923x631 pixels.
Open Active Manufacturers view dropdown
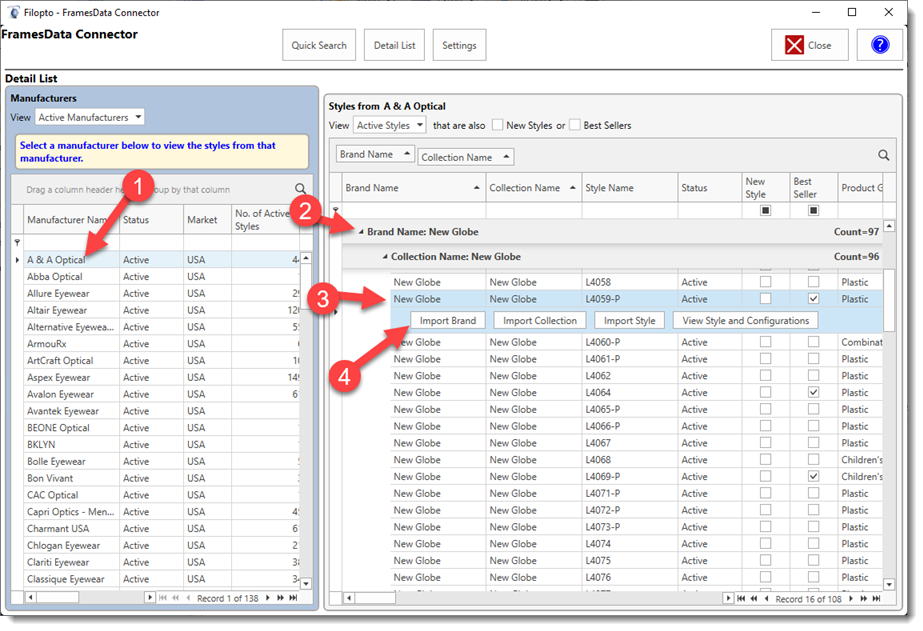pyautogui.click(x=138, y=117)
